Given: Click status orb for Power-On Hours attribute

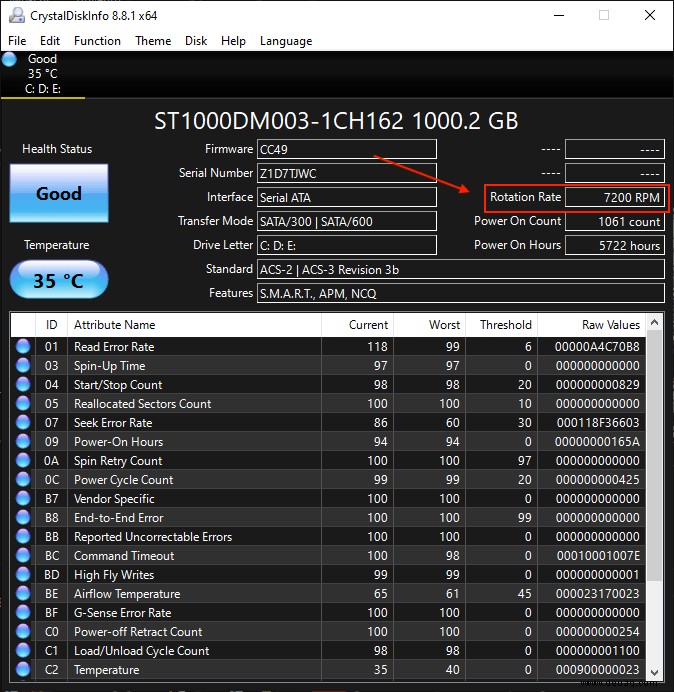Looking at the screenshot, I should [x=23, y=441].
